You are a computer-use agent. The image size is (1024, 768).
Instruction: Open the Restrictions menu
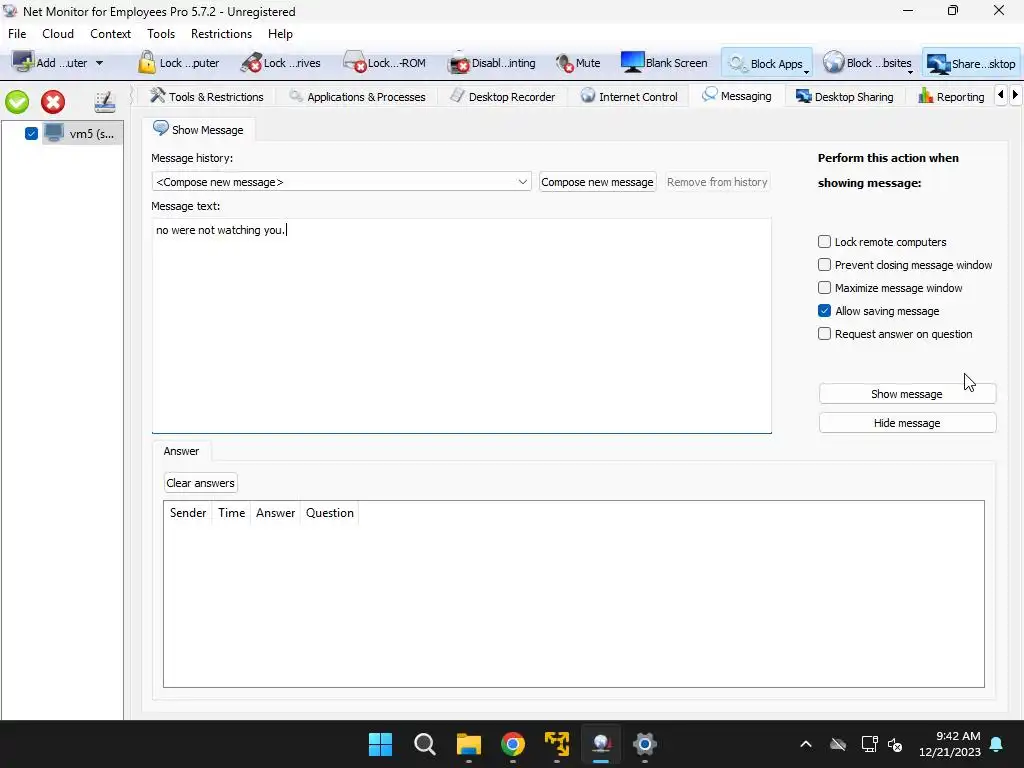click(221, 33)
